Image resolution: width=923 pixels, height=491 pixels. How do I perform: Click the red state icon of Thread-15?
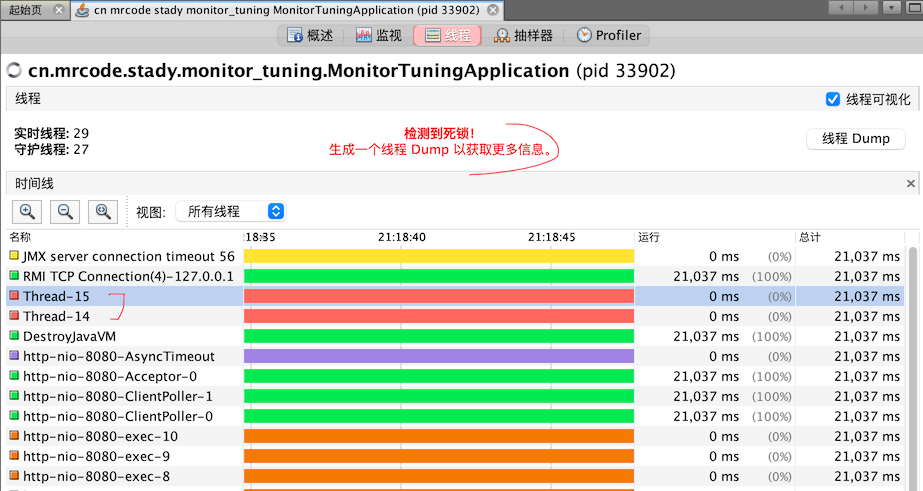[14, 296]
